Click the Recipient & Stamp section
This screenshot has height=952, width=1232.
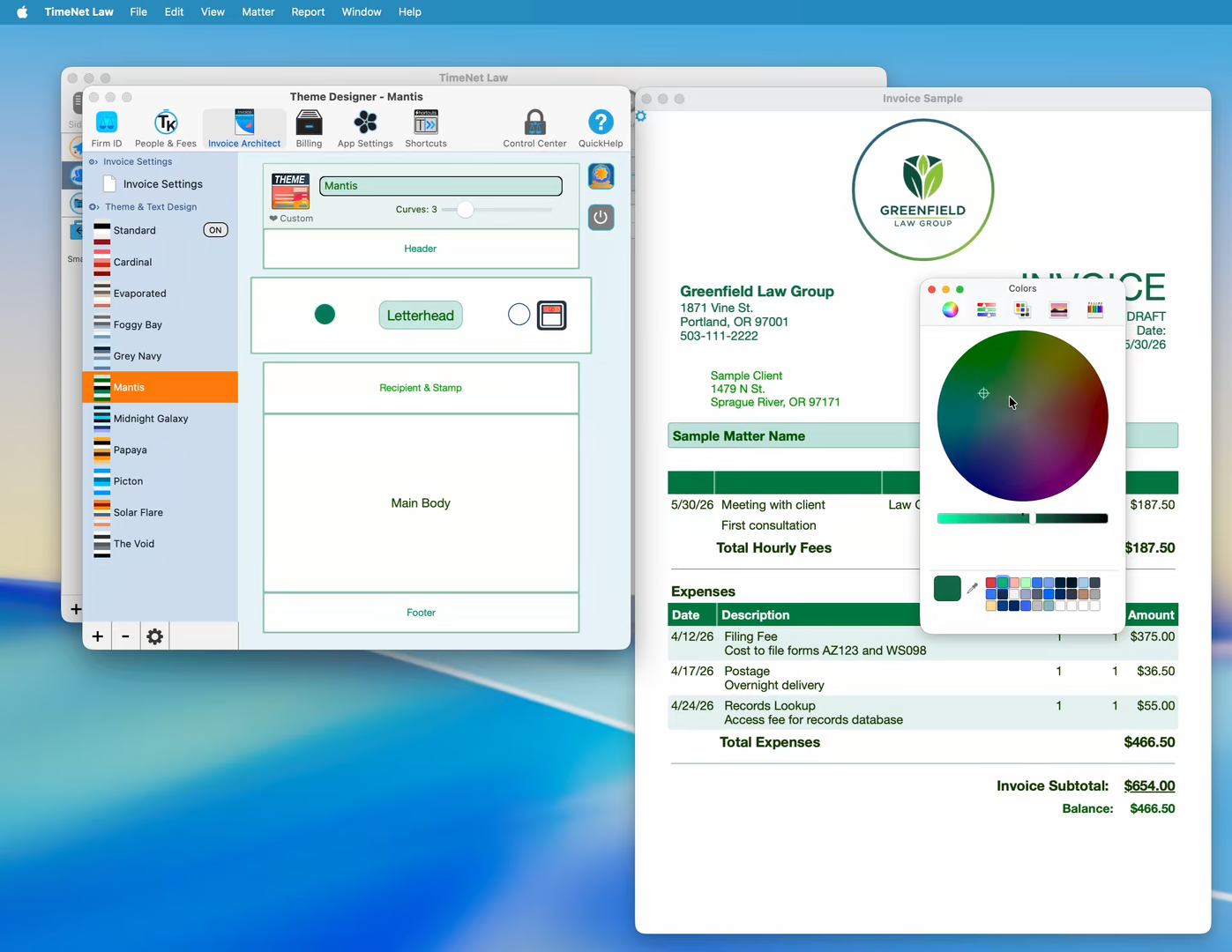421,388
